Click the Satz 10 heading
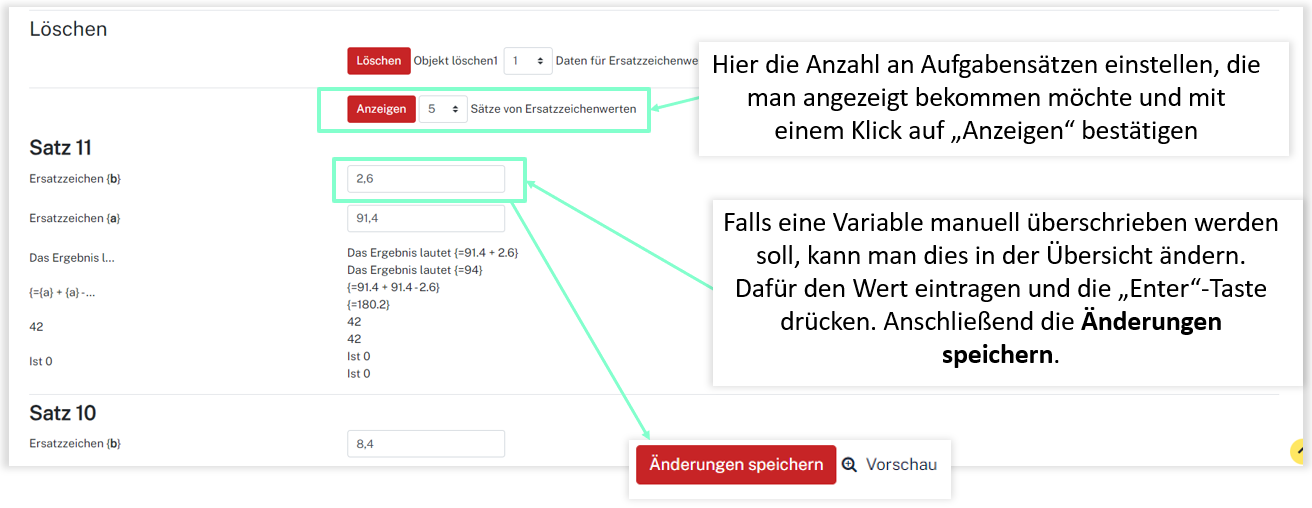 tap(63, 413)
